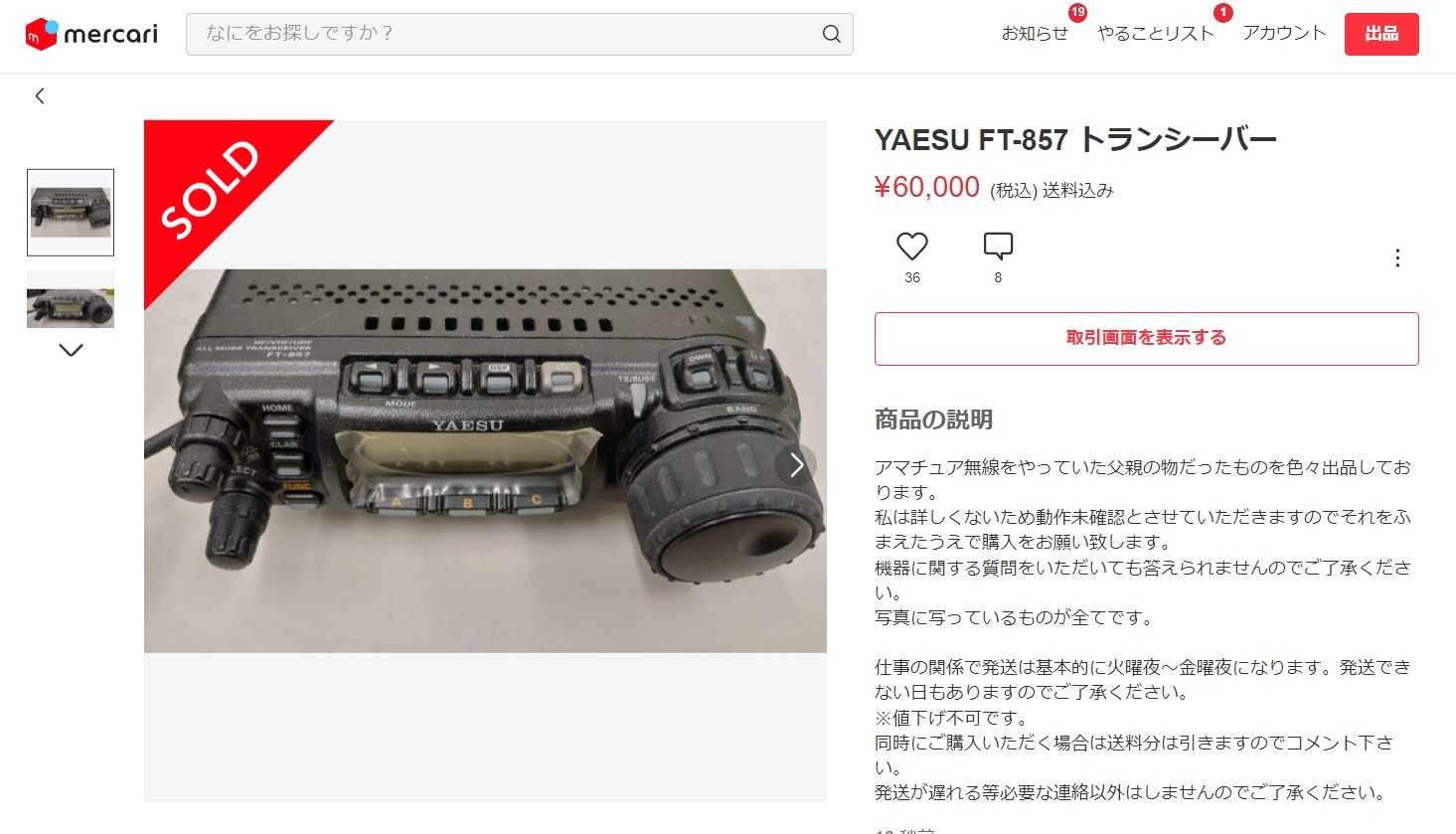The height and width of the screenshot is (834, 1456).
Task: Click 取引画面を表示する button
Action: (1146, 338)
